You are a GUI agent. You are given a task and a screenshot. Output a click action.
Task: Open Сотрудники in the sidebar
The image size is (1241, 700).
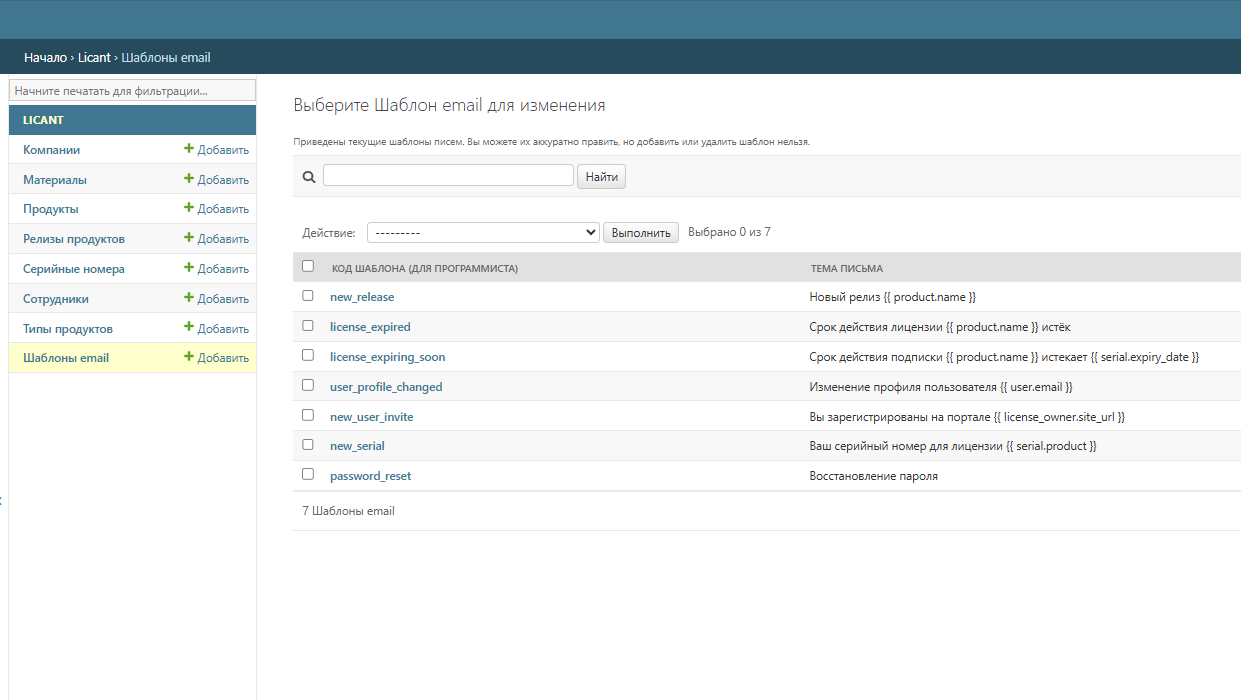pyautogui.click(x=56, y=299)
